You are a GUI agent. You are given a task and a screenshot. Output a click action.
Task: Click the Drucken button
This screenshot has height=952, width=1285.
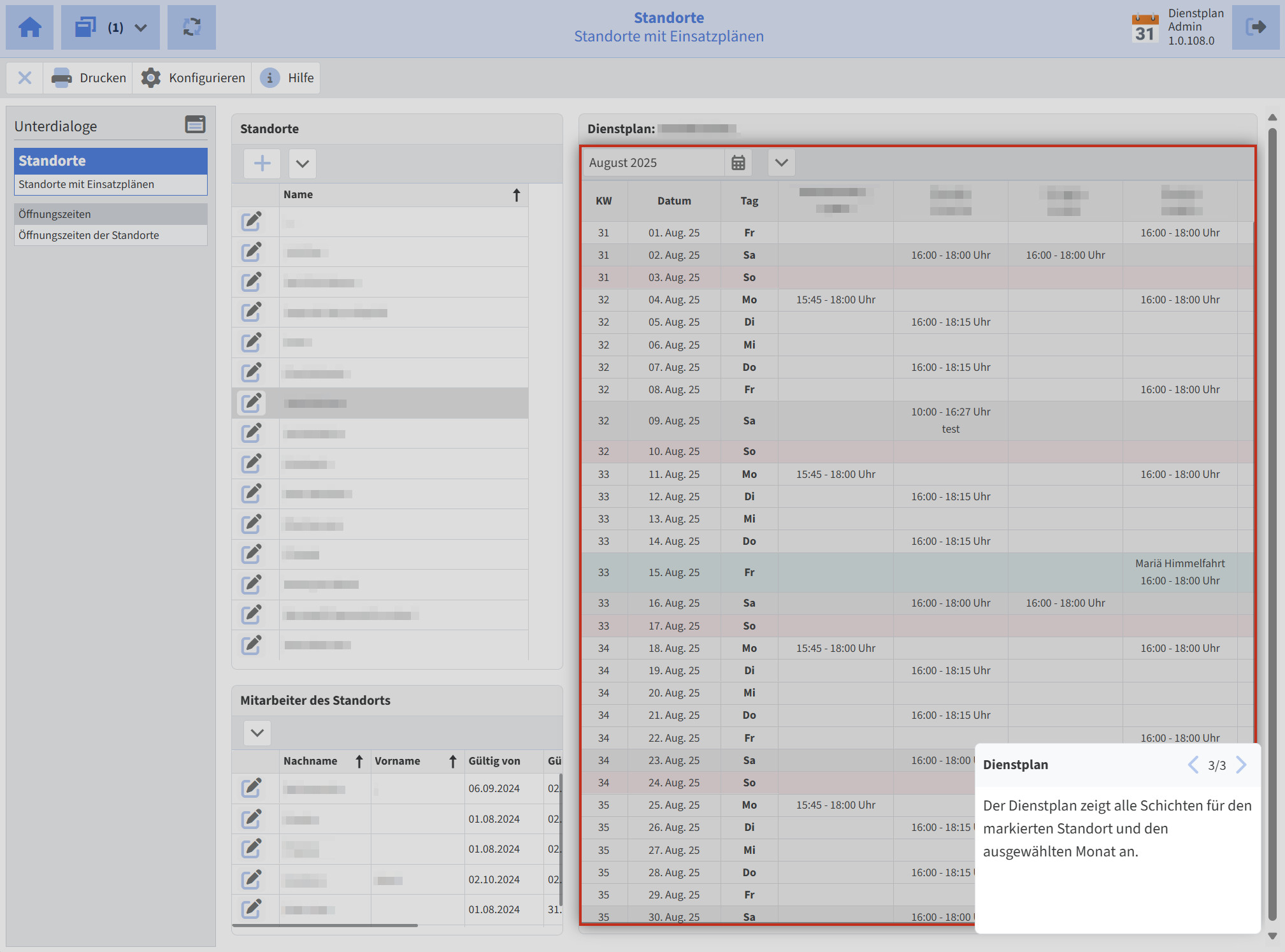[89, 78]
